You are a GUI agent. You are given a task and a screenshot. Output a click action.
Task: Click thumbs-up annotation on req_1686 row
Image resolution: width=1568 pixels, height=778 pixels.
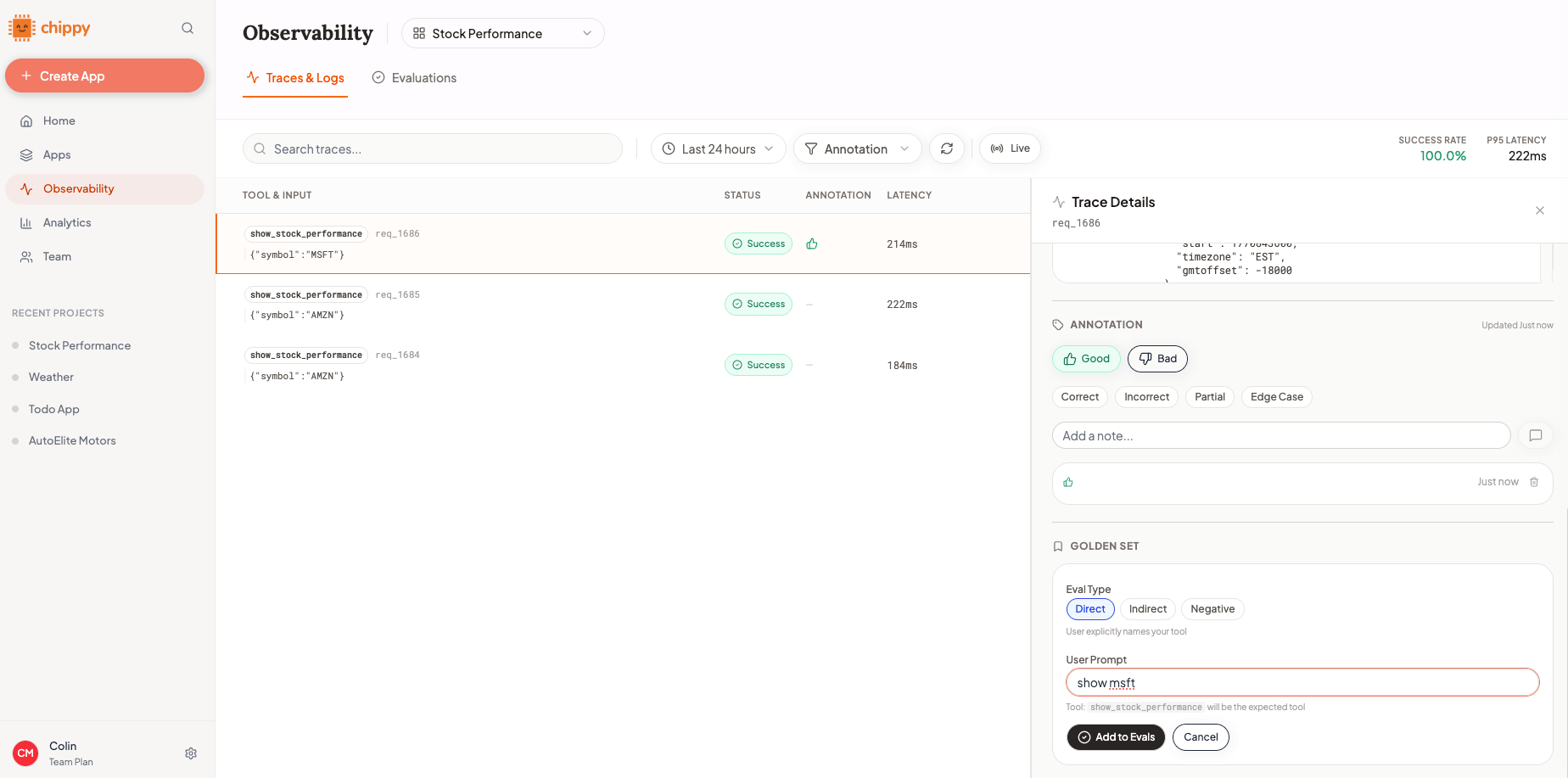[x=812, y=243]
